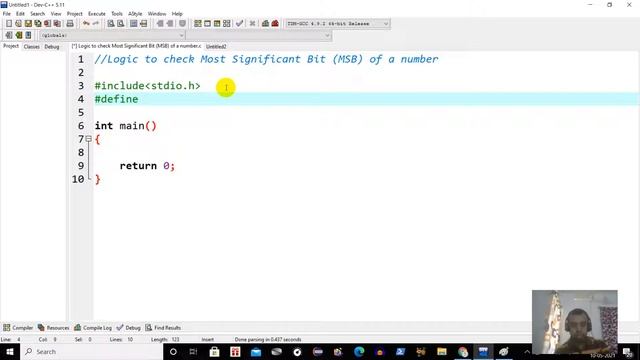Open the TDM-GCC compiler set dropdown
The height and width of the screenshot is (360, 640).
tap(338, 24)
